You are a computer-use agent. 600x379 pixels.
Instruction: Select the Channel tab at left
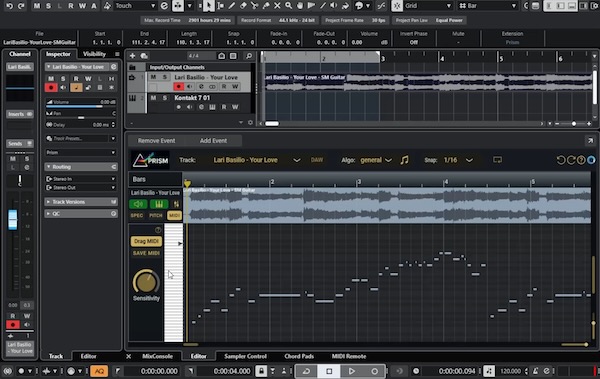tap(20, 54)
